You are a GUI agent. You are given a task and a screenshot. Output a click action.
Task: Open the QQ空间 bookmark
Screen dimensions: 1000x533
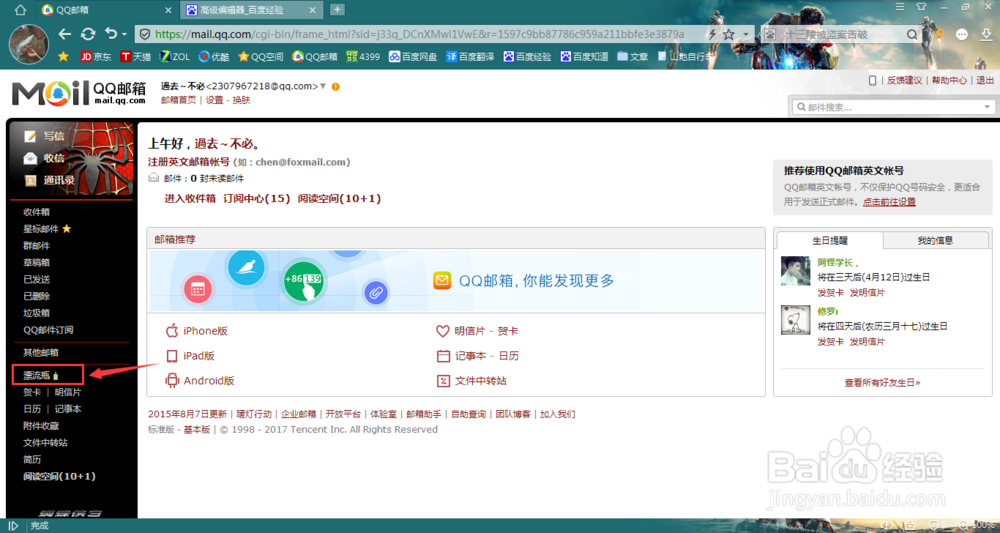tap(261, 56)
